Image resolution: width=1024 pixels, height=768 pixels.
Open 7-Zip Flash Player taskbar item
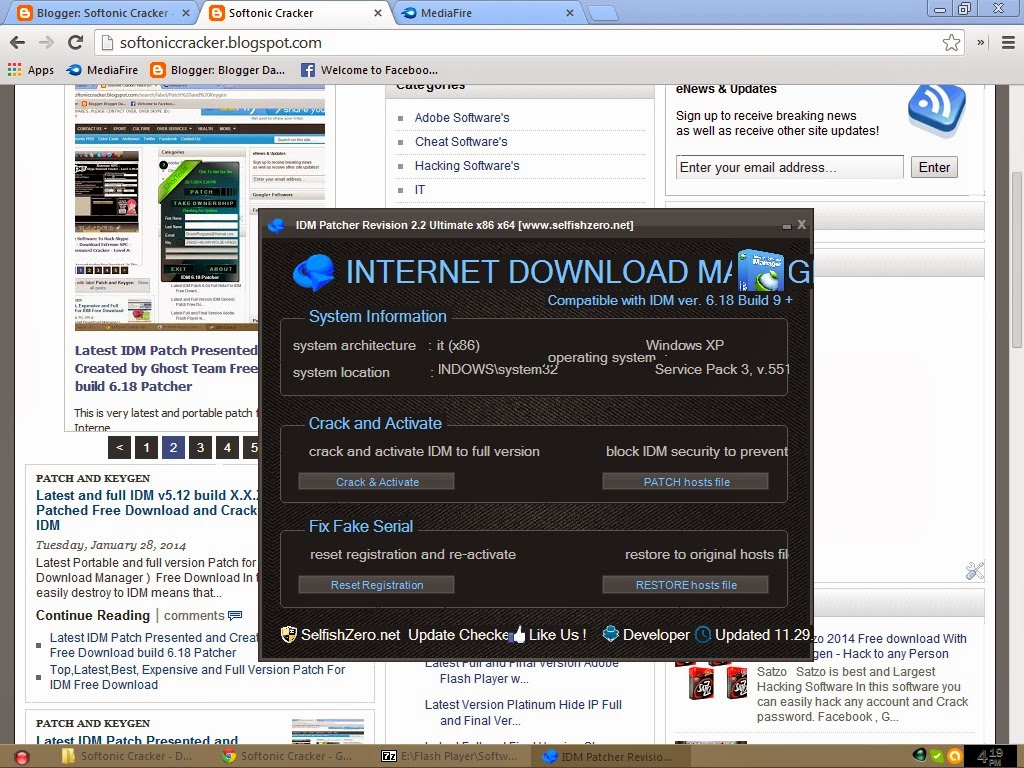tap(448, 756)
